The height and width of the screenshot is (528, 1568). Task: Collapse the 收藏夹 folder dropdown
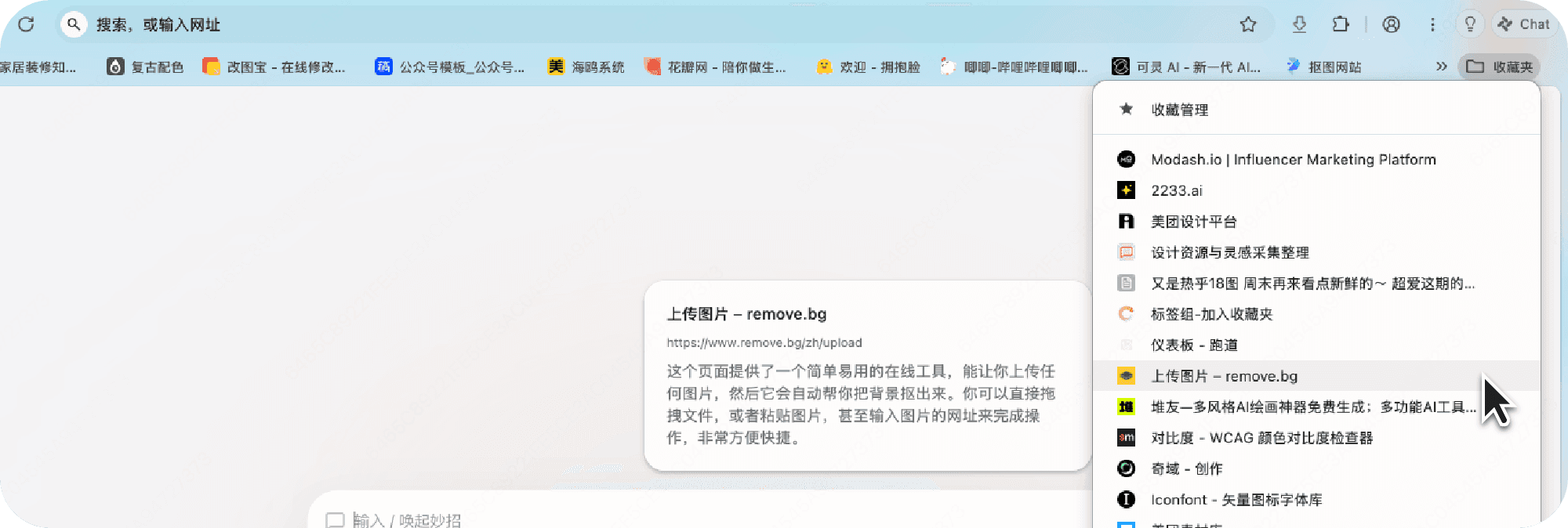tap(1499, 67)
